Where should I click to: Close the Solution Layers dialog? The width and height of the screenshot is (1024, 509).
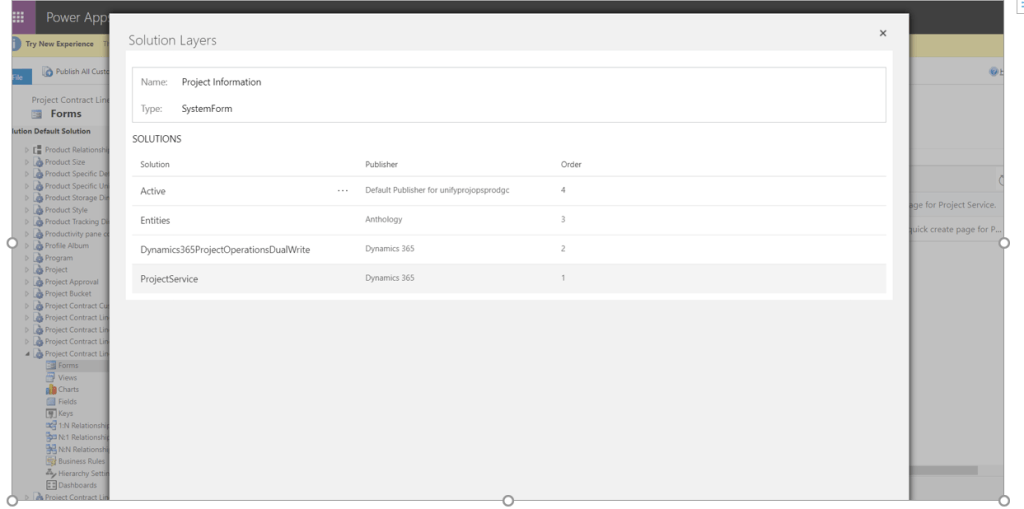click(882, 33)
